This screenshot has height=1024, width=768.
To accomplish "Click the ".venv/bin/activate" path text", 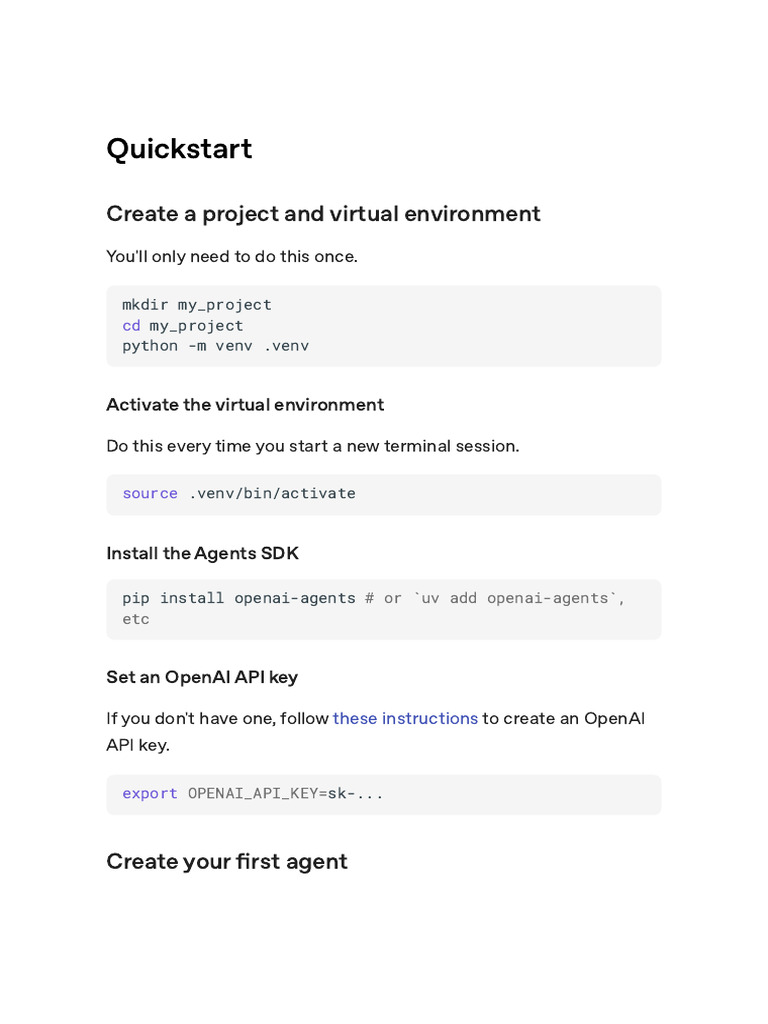I will pos(272,493).
